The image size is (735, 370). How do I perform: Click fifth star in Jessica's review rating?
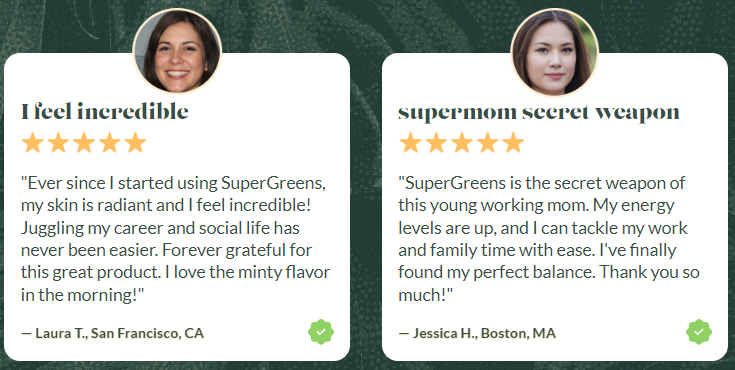tap(513, 142)
